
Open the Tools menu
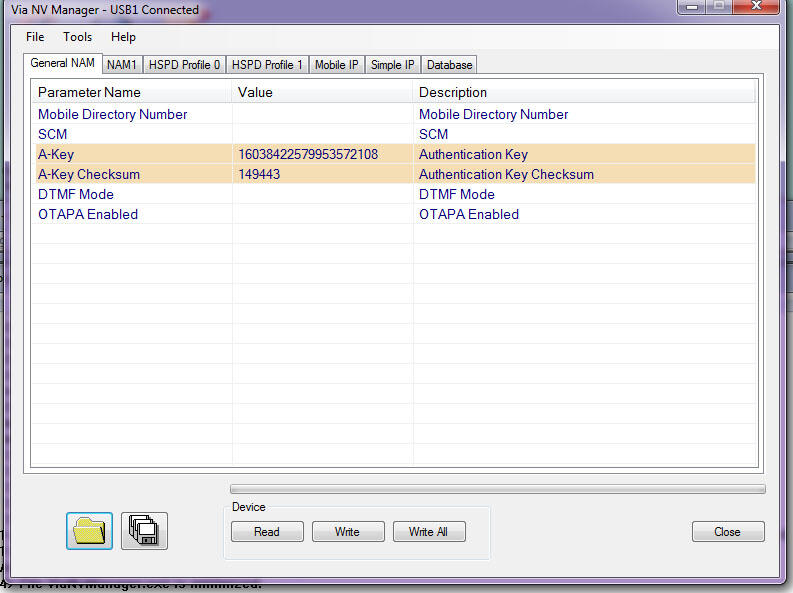[77, 37]
